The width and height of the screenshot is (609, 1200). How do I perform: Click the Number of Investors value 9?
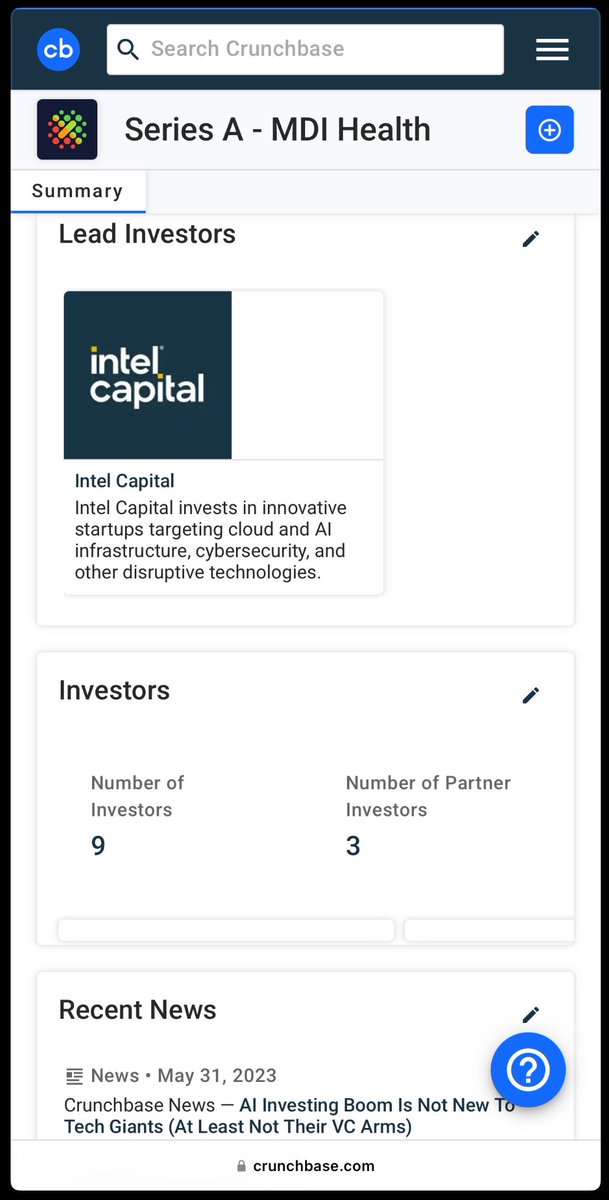(x=98, y=846)
